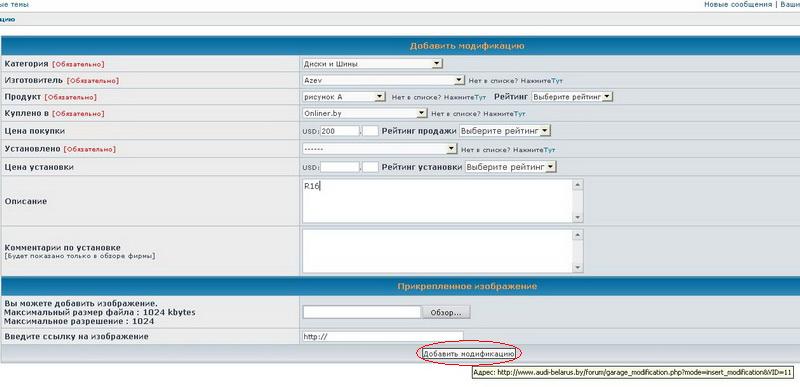The width and height of the screenshot is (800, 387).
Task: Click the Описание scrollbar down arrow
Action: (x=578, y=218)
